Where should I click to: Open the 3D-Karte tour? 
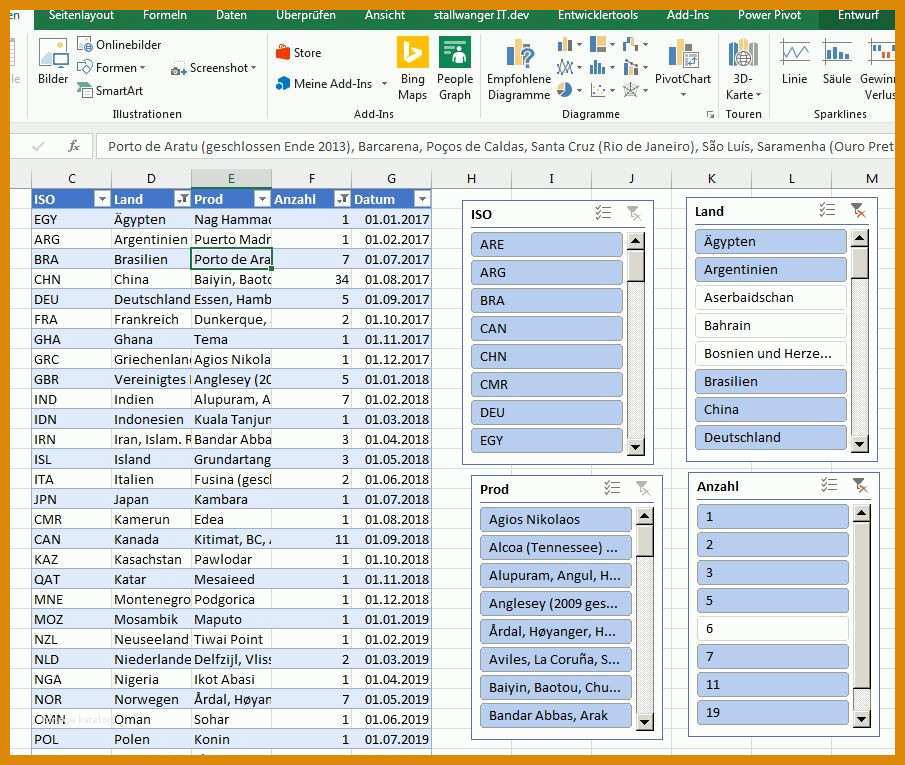pyautogui.click(x=743, y=69)
